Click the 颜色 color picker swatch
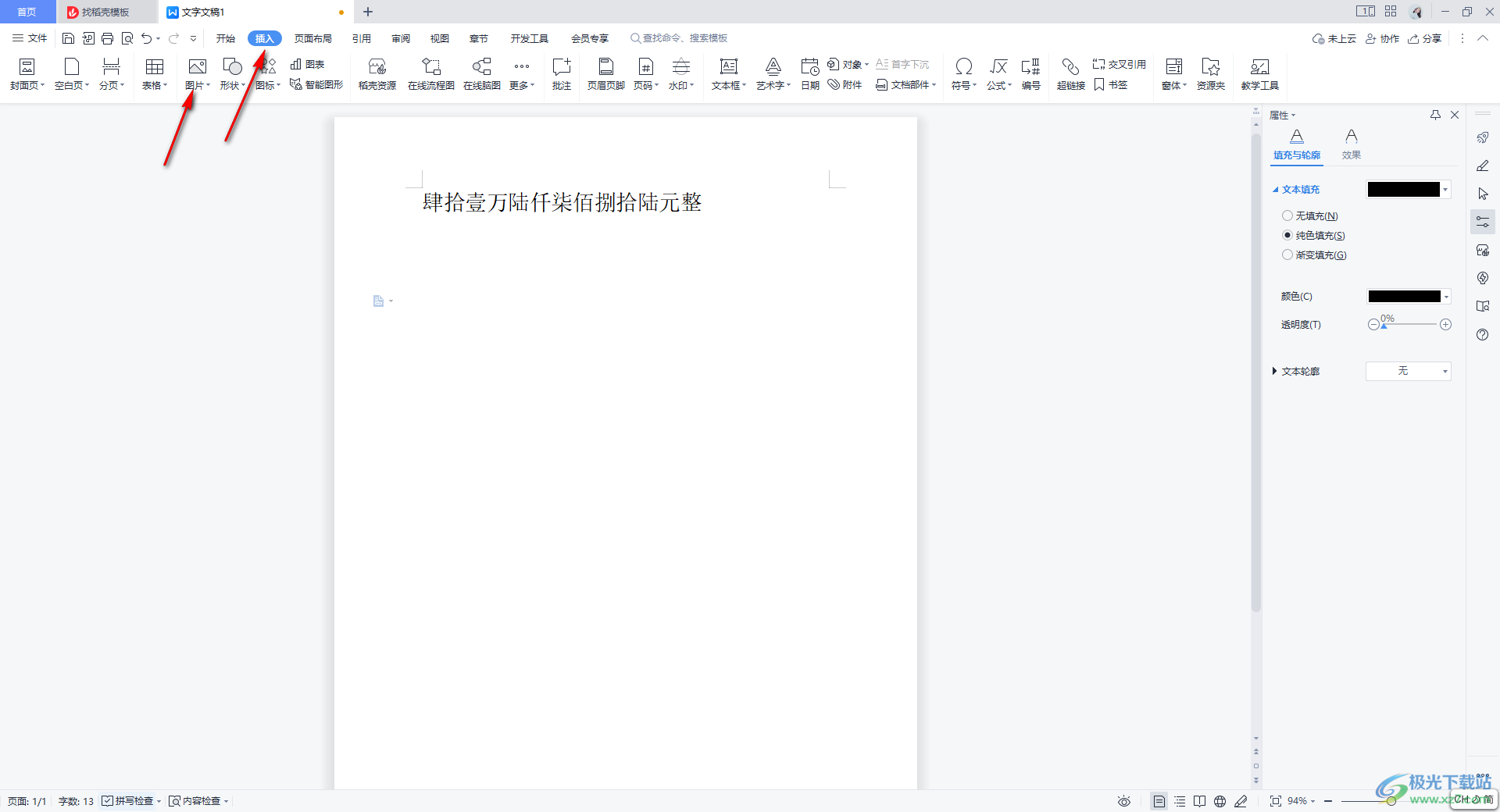Screen dimensions: 1500x812 click(1404, 297)
